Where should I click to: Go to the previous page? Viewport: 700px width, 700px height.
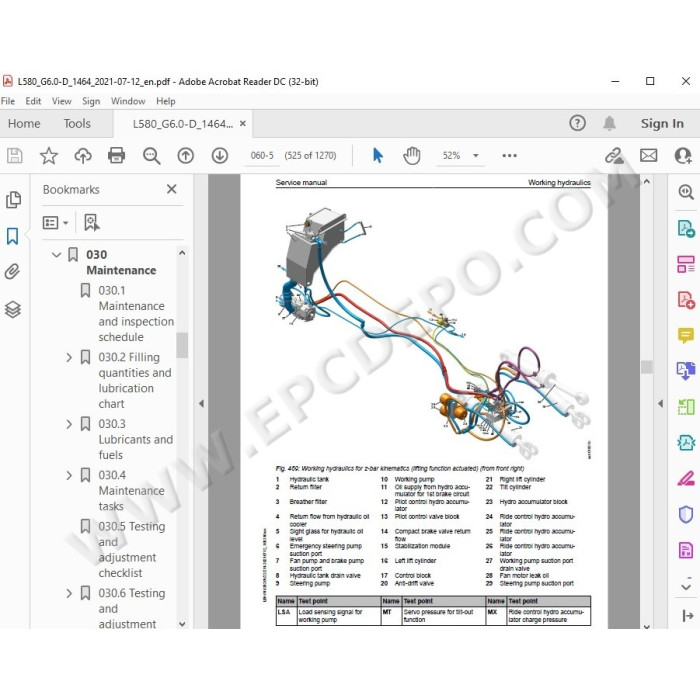coord(185,156)
